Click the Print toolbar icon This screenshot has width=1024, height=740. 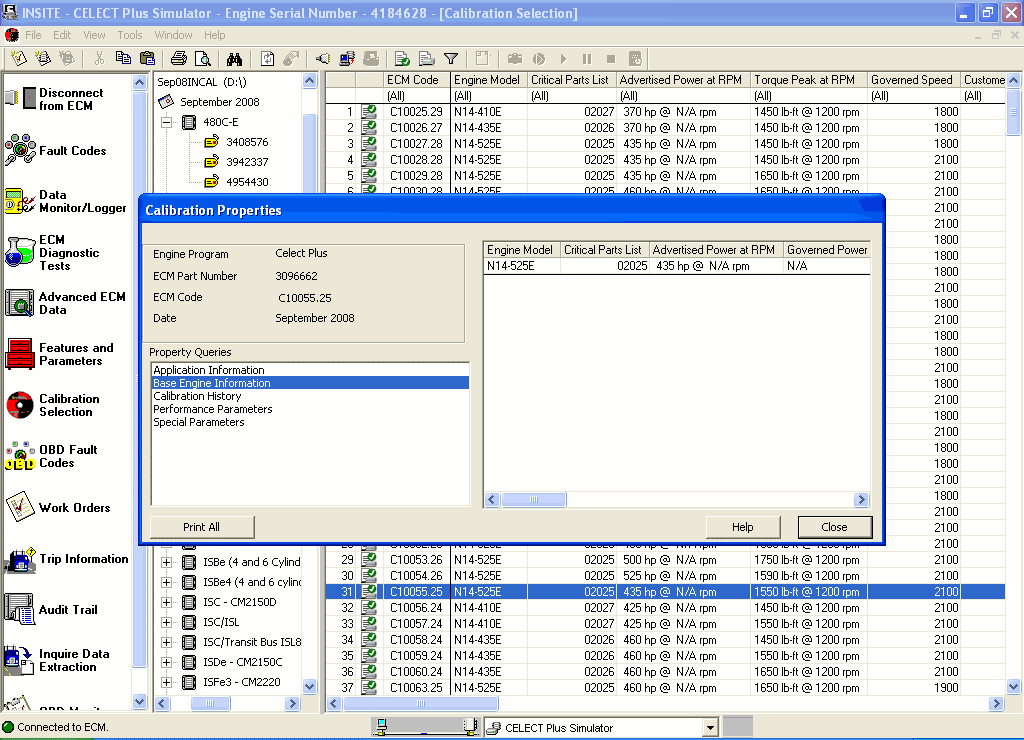tap(178, 59)
